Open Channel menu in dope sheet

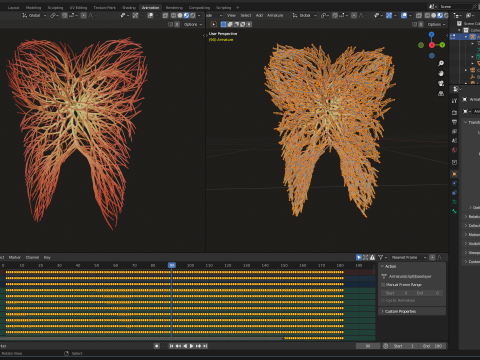pyautogui.click(x=32, y=257)
